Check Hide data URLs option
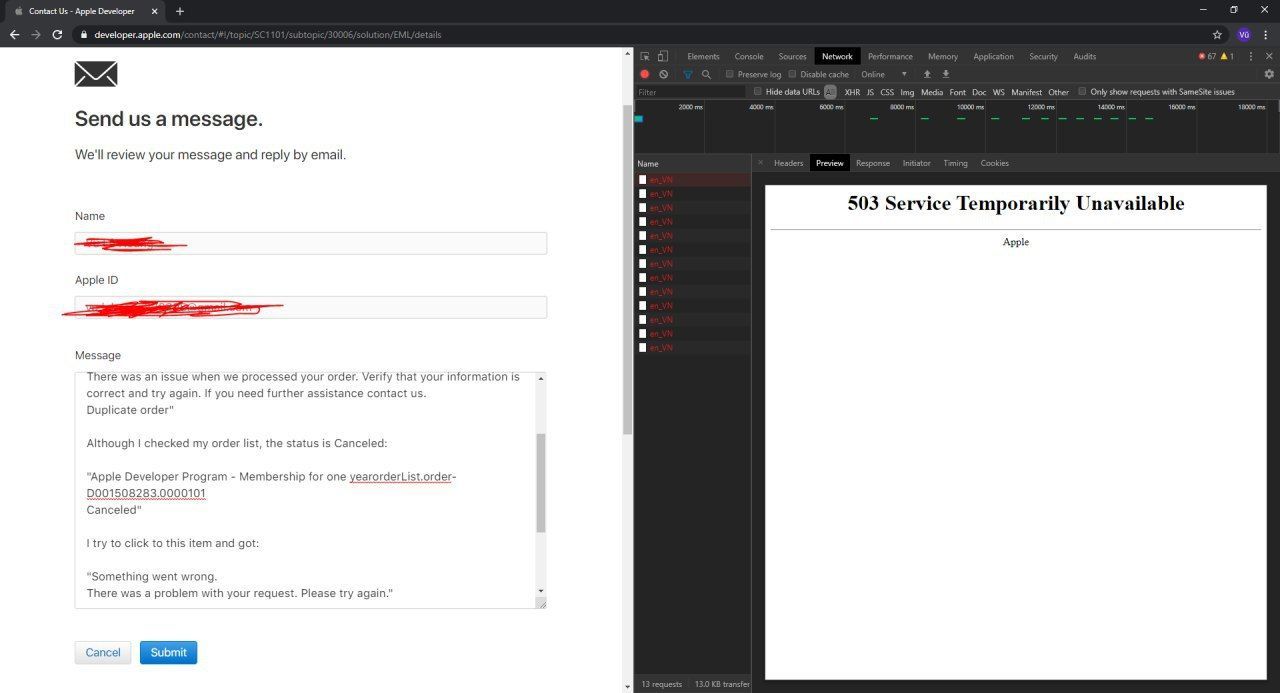This screenshot has width=1280, height=693. [x=758, y=91]
